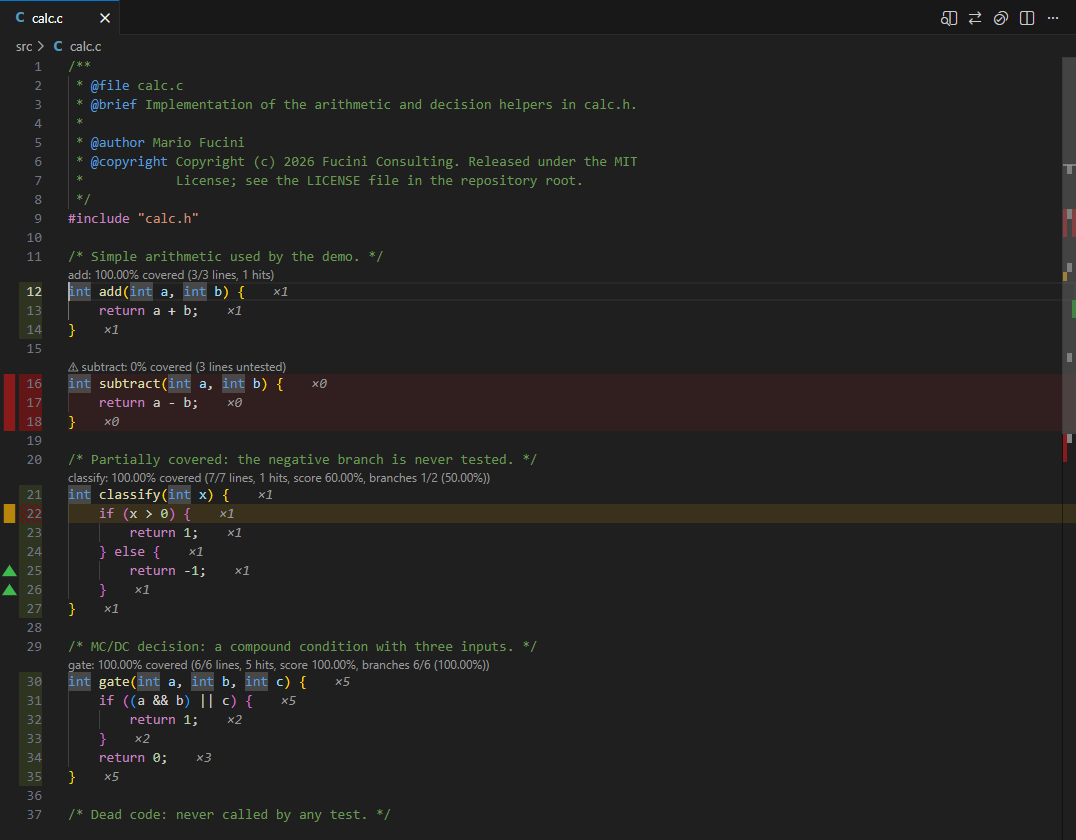Viewport: 1076px width, 840px height.
Task: Click the double-circle checkmark coverage icon
Action: [x=1001, y=19]
